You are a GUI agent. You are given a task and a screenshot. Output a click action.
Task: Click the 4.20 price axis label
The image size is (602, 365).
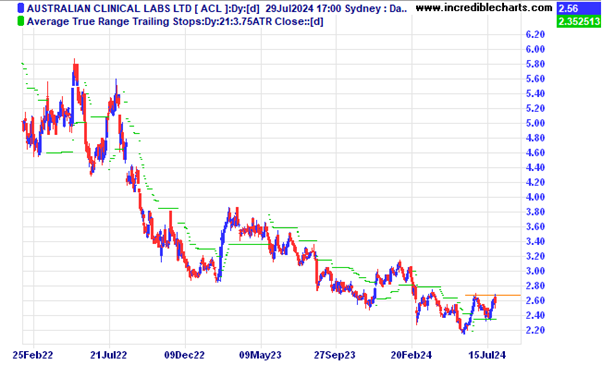535,182
